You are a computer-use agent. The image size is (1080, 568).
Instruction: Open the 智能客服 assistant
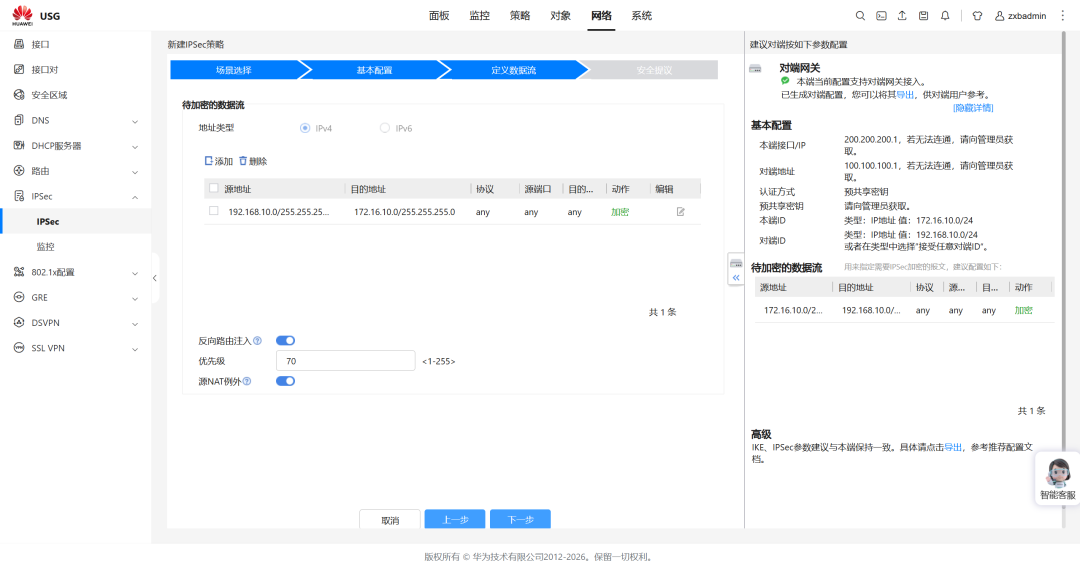click(1057, 478)
